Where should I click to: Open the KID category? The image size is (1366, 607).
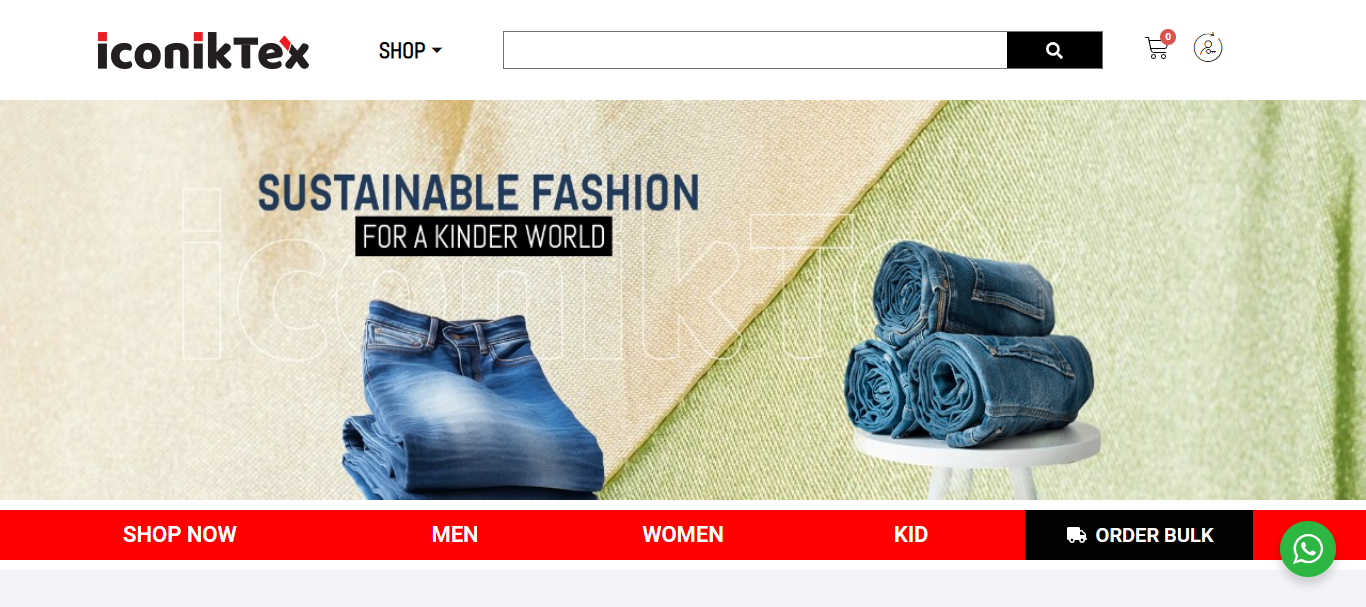click(x=911, y=535)
